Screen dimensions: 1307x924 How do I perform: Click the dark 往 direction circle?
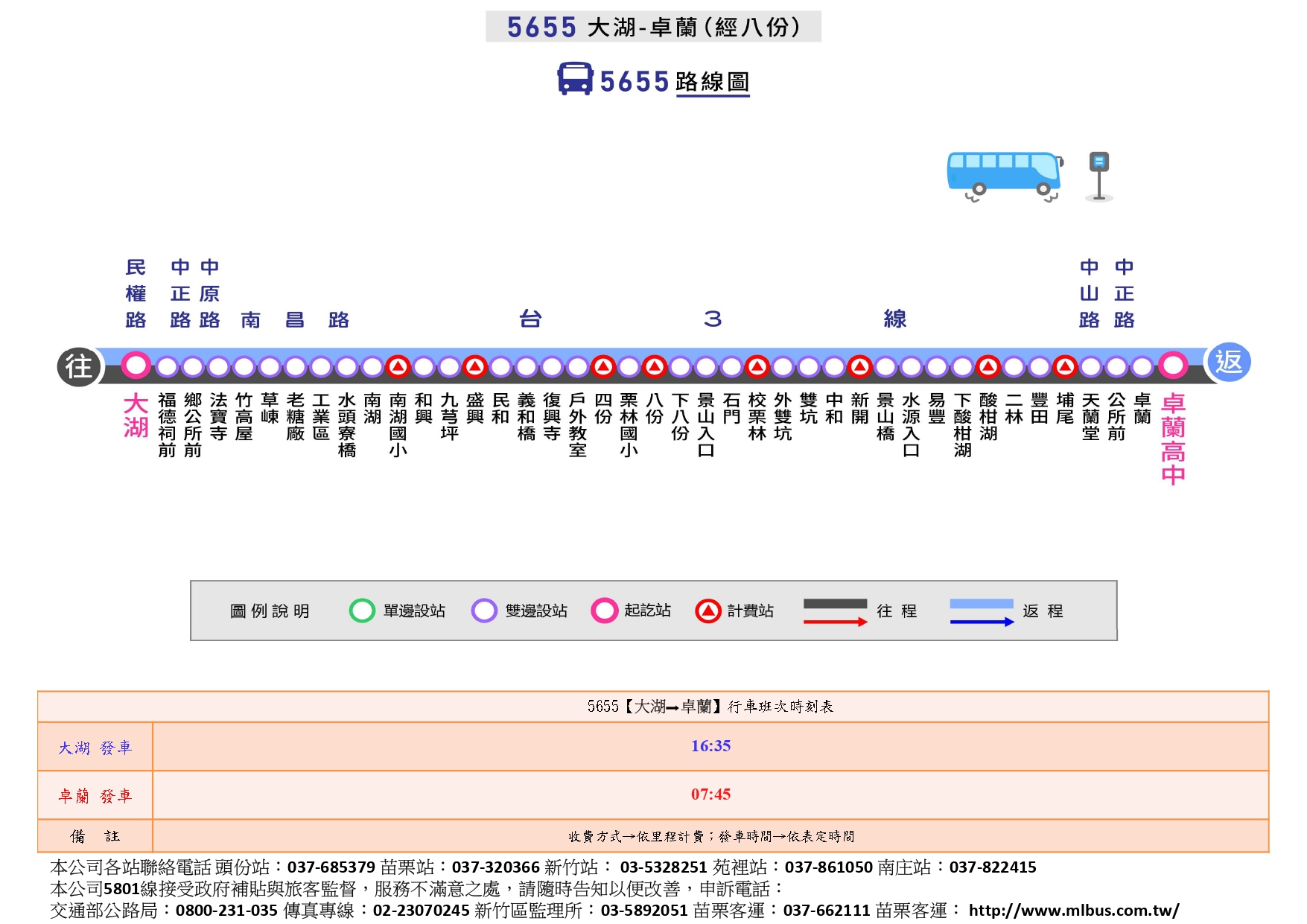point(79,366)
